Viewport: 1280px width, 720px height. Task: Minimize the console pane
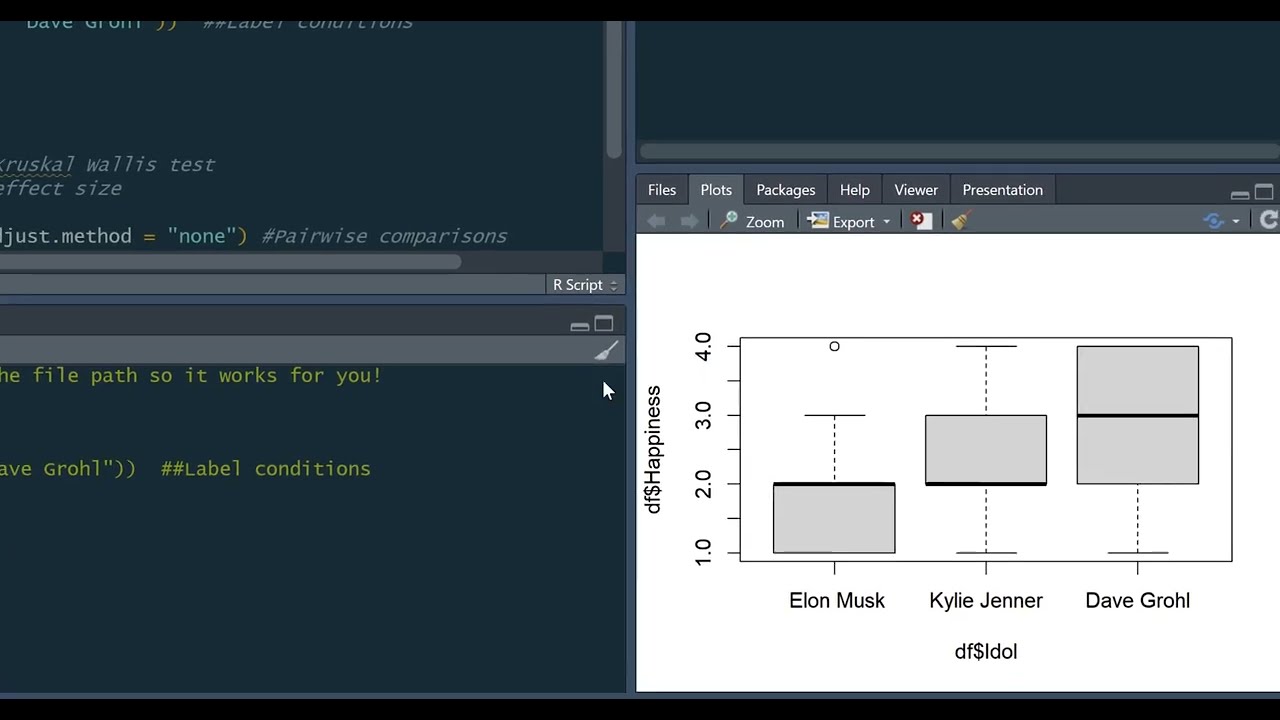click(x=579, y=325)
